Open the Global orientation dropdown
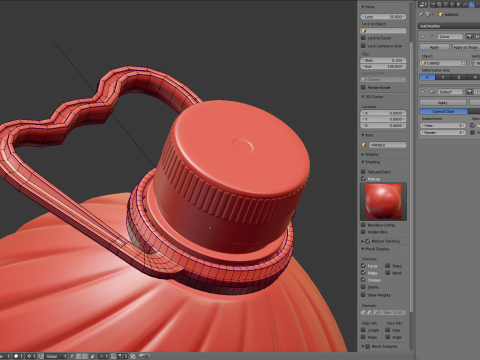The image size is (480, 360). pyautogui.click(x=56, y=356)
